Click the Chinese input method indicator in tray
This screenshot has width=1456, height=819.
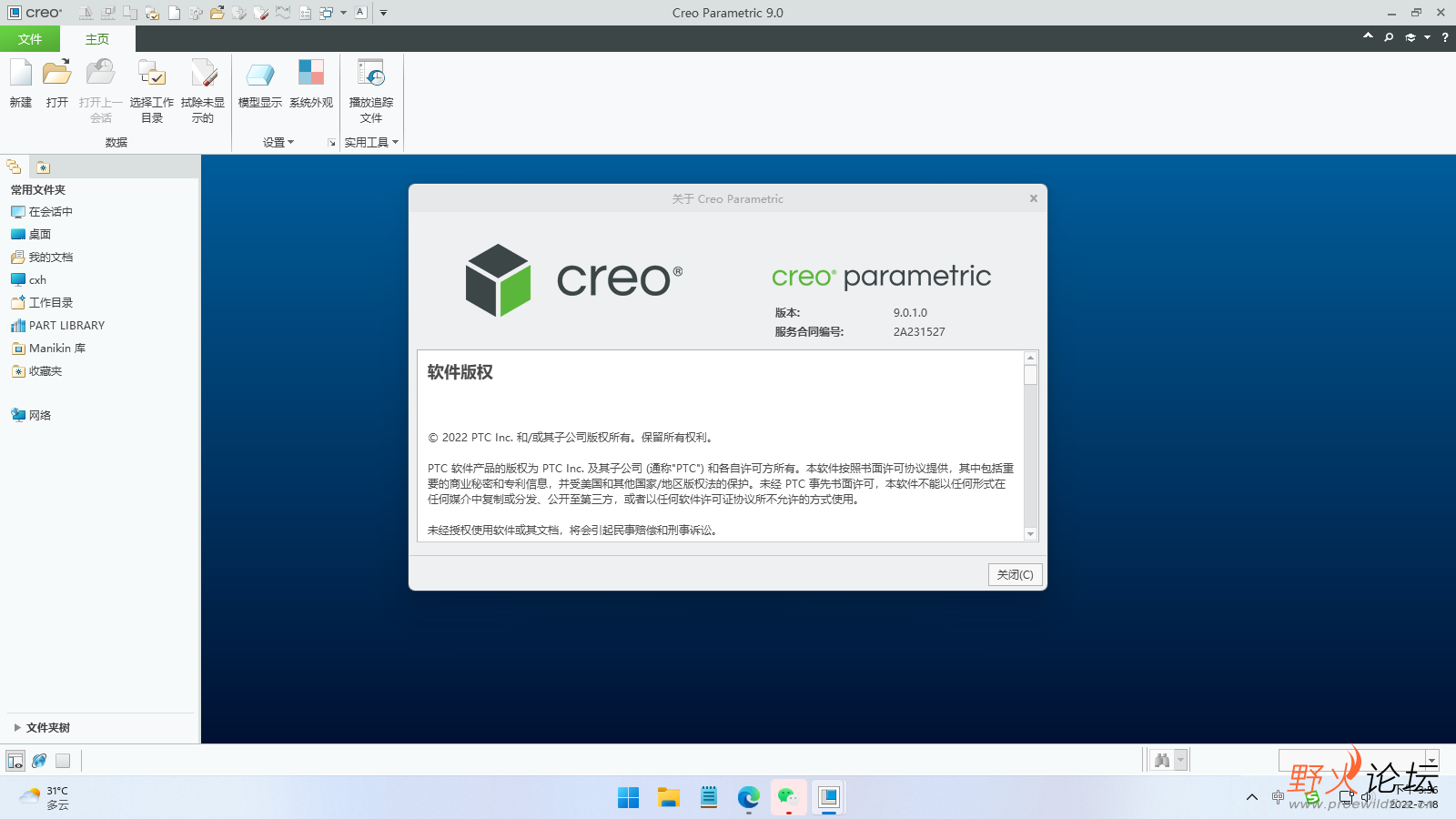pos(1278,797)
